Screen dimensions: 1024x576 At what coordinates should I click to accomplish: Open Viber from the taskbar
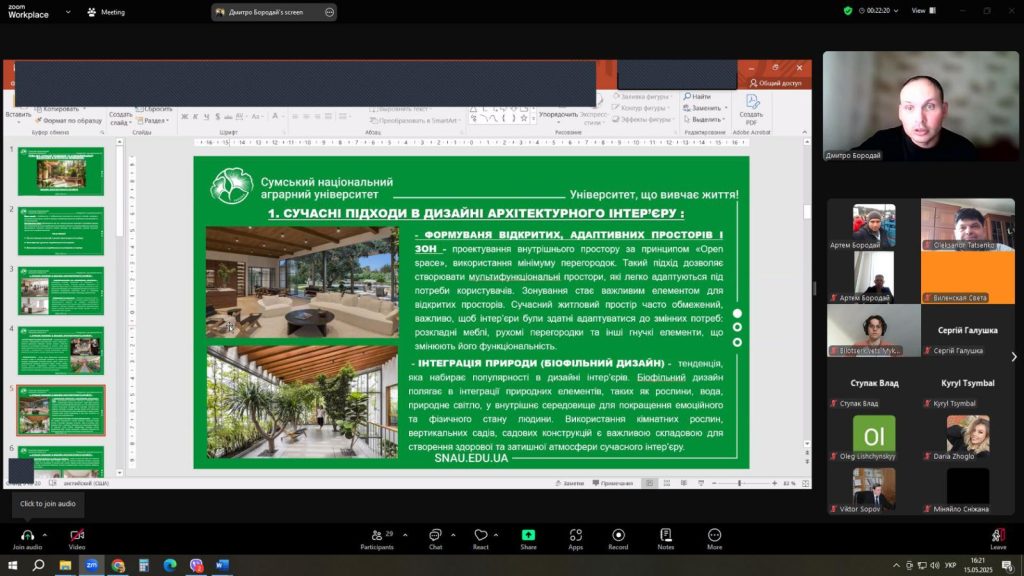[x=196, y=565]
